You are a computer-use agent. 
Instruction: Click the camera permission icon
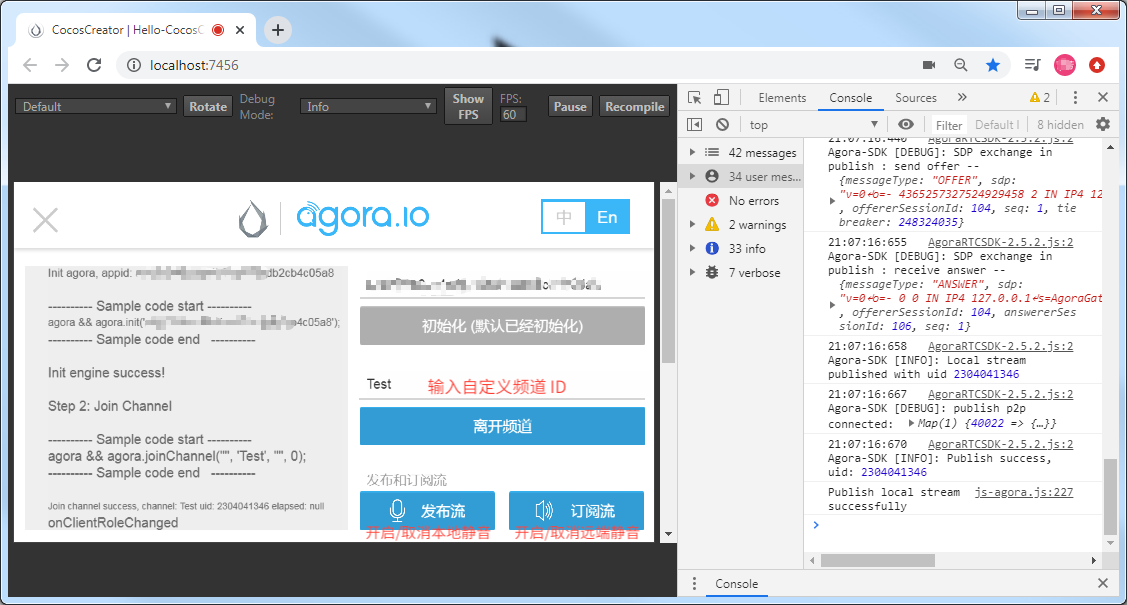(x=929, y=65)
